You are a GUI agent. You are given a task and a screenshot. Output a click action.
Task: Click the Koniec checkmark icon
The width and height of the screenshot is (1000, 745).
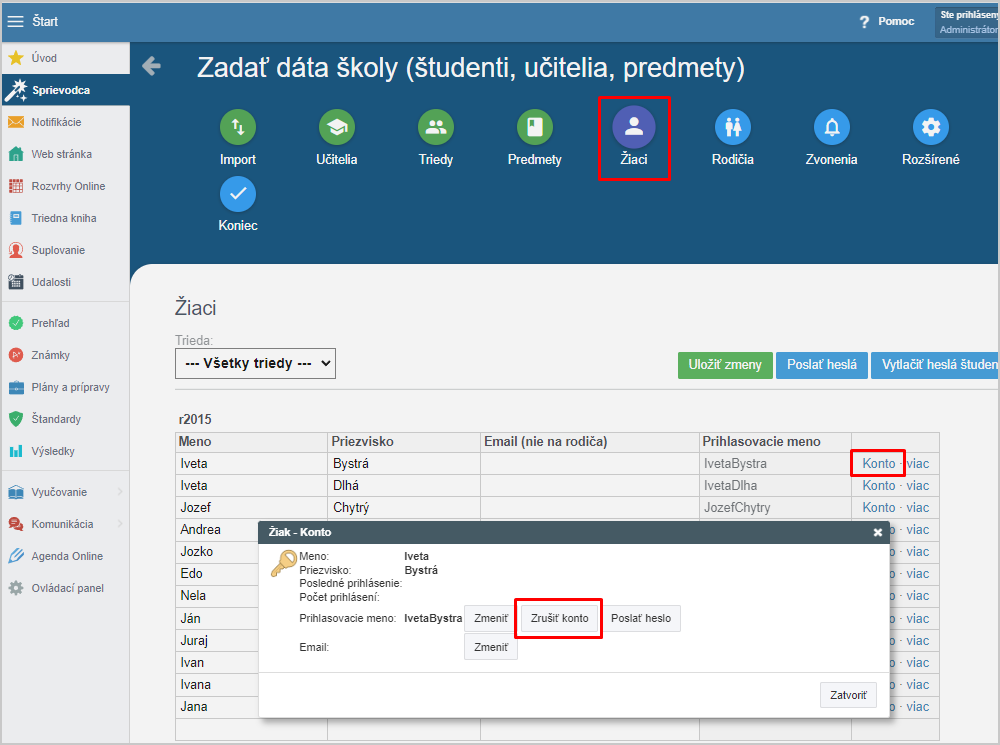pyautogui.click(x=238, y=193)
